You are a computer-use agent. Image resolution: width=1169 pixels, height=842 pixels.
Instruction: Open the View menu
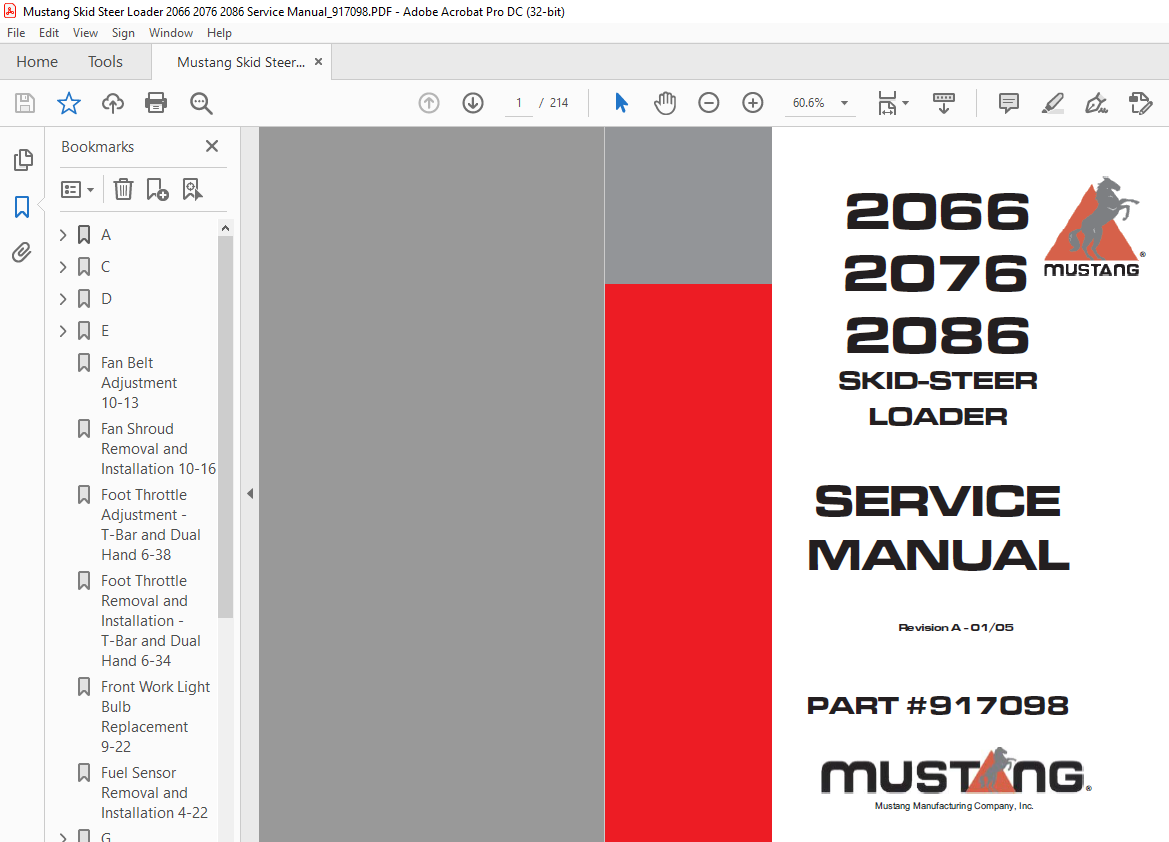[85, 33]
